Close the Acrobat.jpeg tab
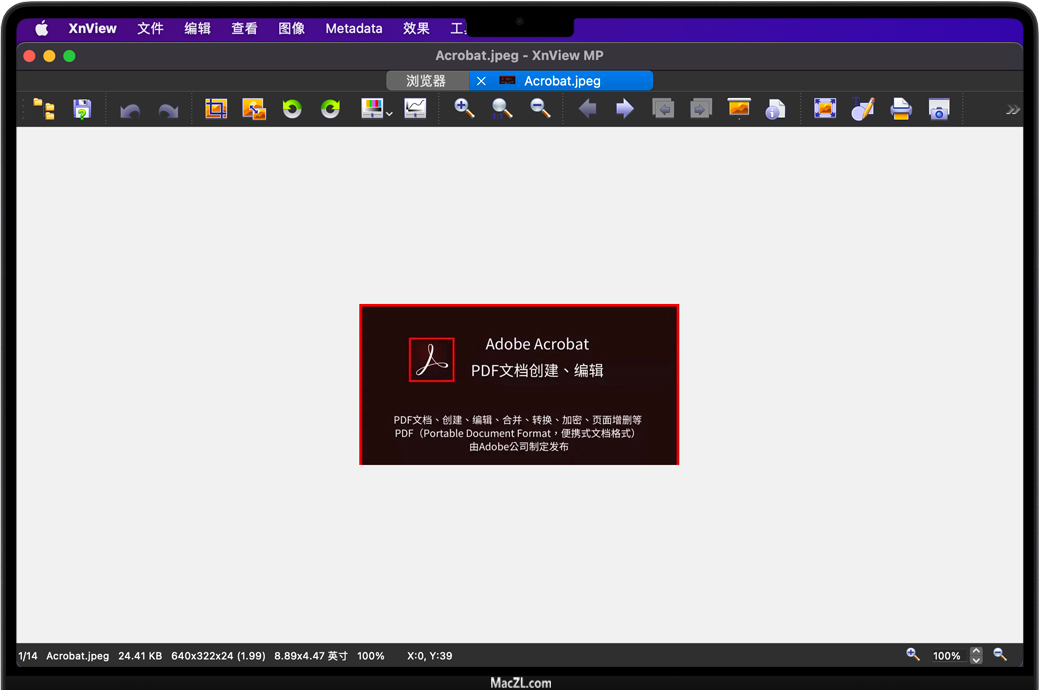1040x690 pixels. [481, 81]
